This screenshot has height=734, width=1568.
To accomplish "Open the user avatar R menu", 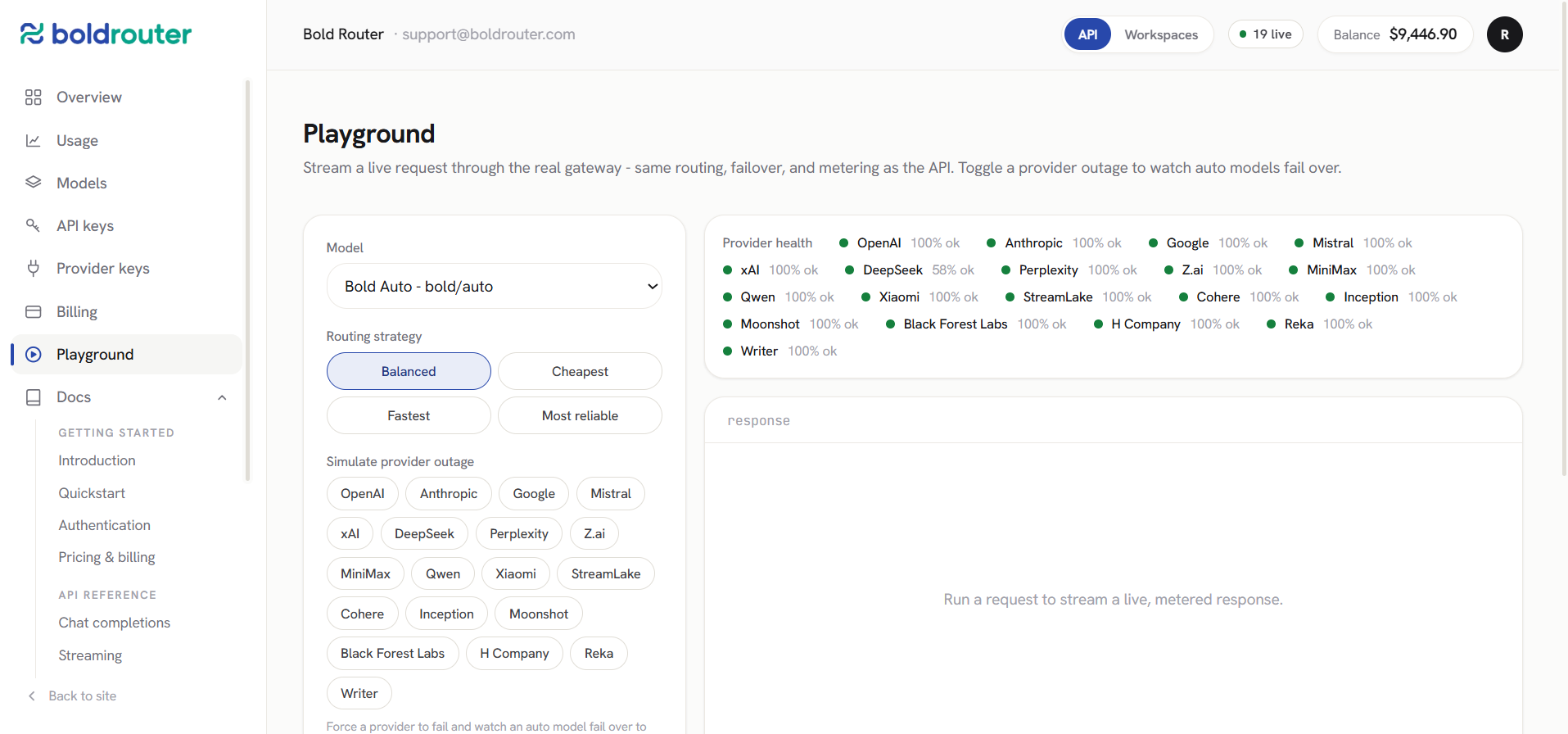I will point(1504,34).
